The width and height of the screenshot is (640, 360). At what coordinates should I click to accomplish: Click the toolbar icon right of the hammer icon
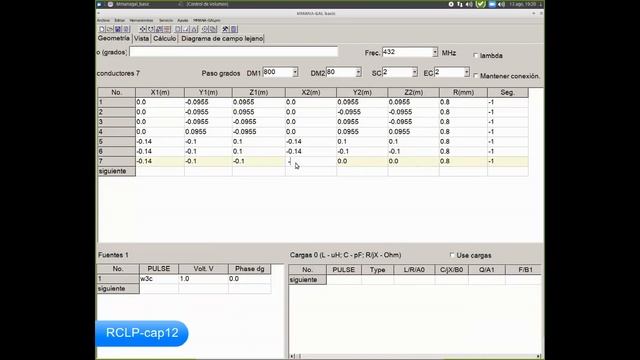point(234,29)
